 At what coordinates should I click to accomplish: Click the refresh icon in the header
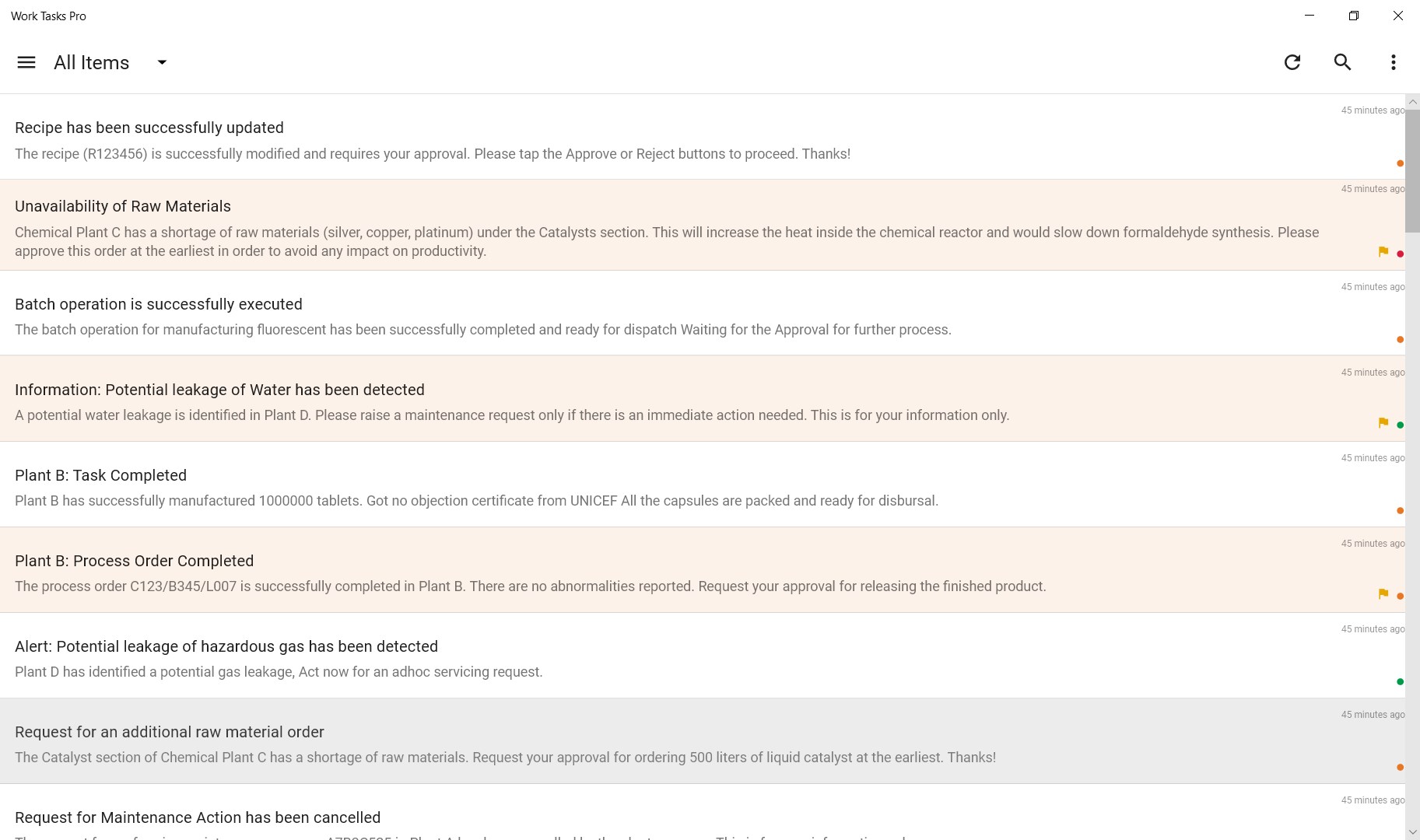click(1292, 62)
